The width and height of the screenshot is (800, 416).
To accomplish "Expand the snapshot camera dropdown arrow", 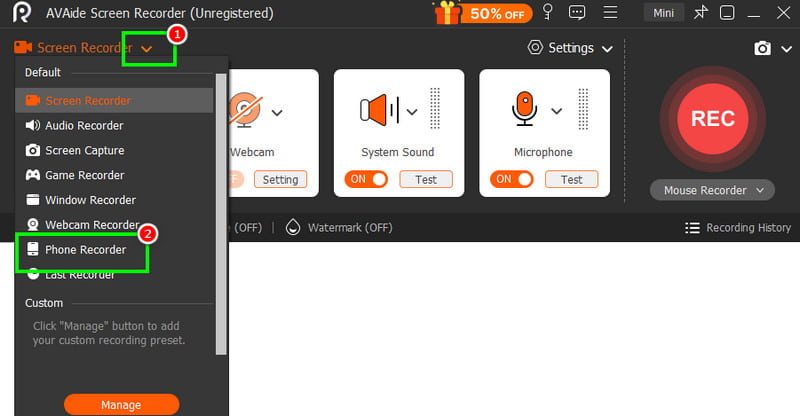I will [786, 49].
